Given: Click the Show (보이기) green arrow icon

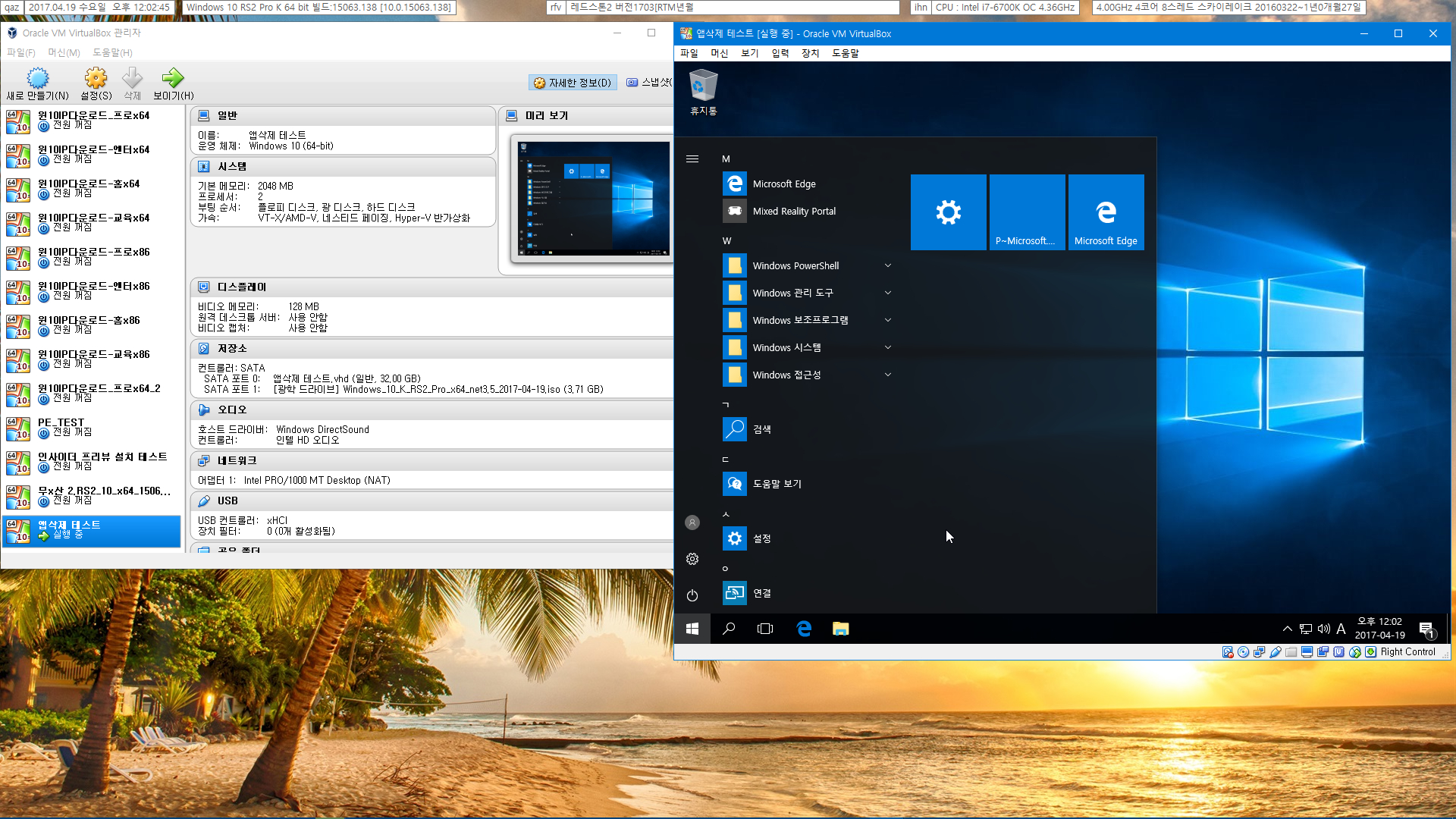Looking at the screenshot, I should coord(173,78).
